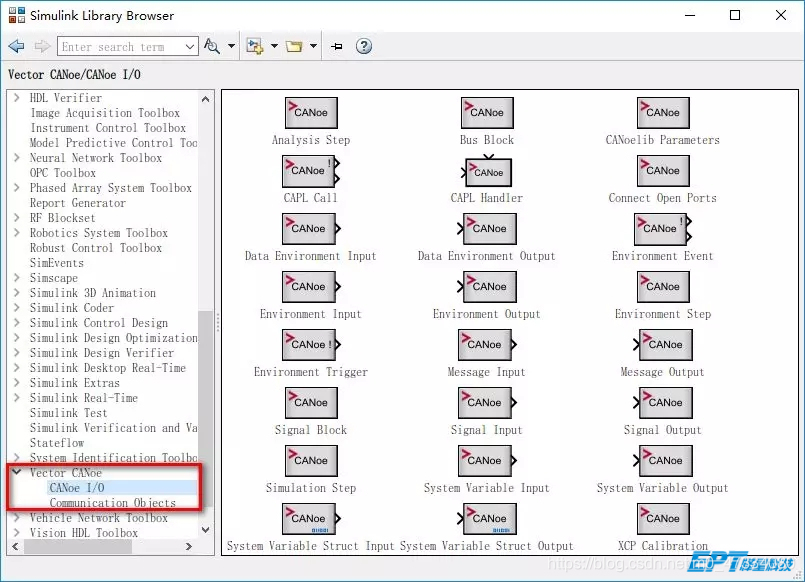Screen dimensions: 805x582
Task: Click the tree horizontal scrollbar thumb
Action: click(x=78, y=547)
